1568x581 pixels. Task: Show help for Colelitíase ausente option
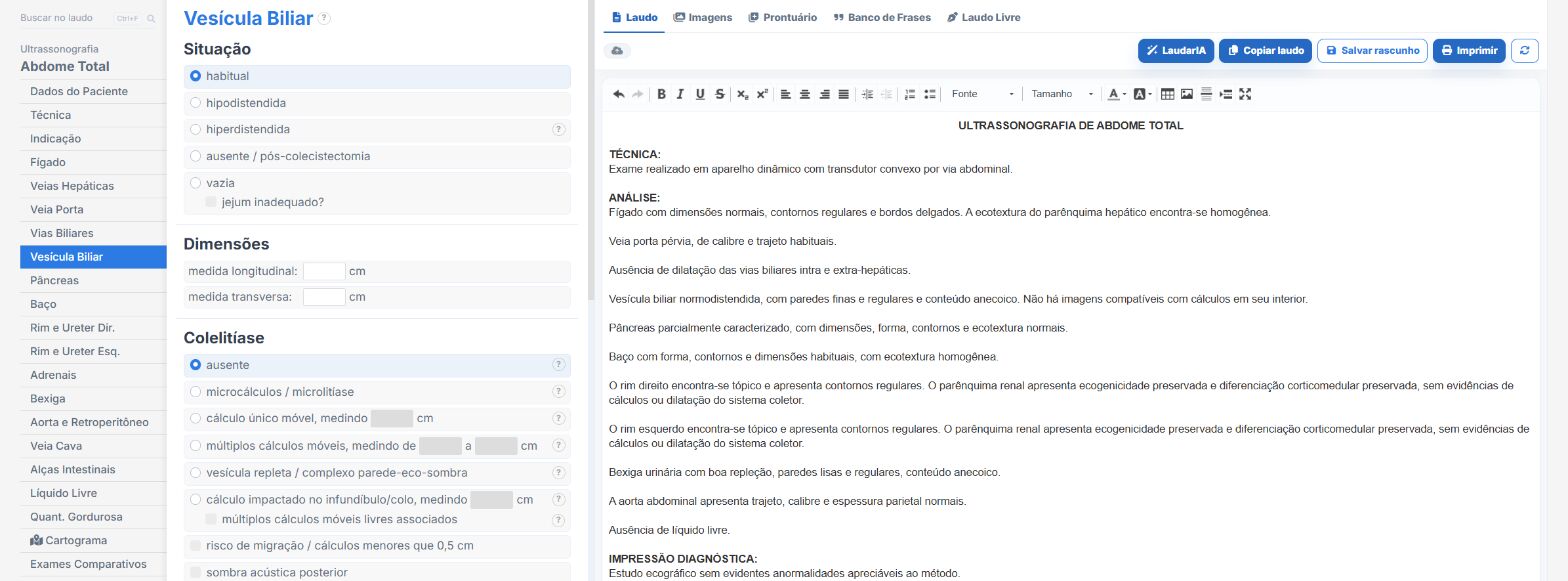559,365
